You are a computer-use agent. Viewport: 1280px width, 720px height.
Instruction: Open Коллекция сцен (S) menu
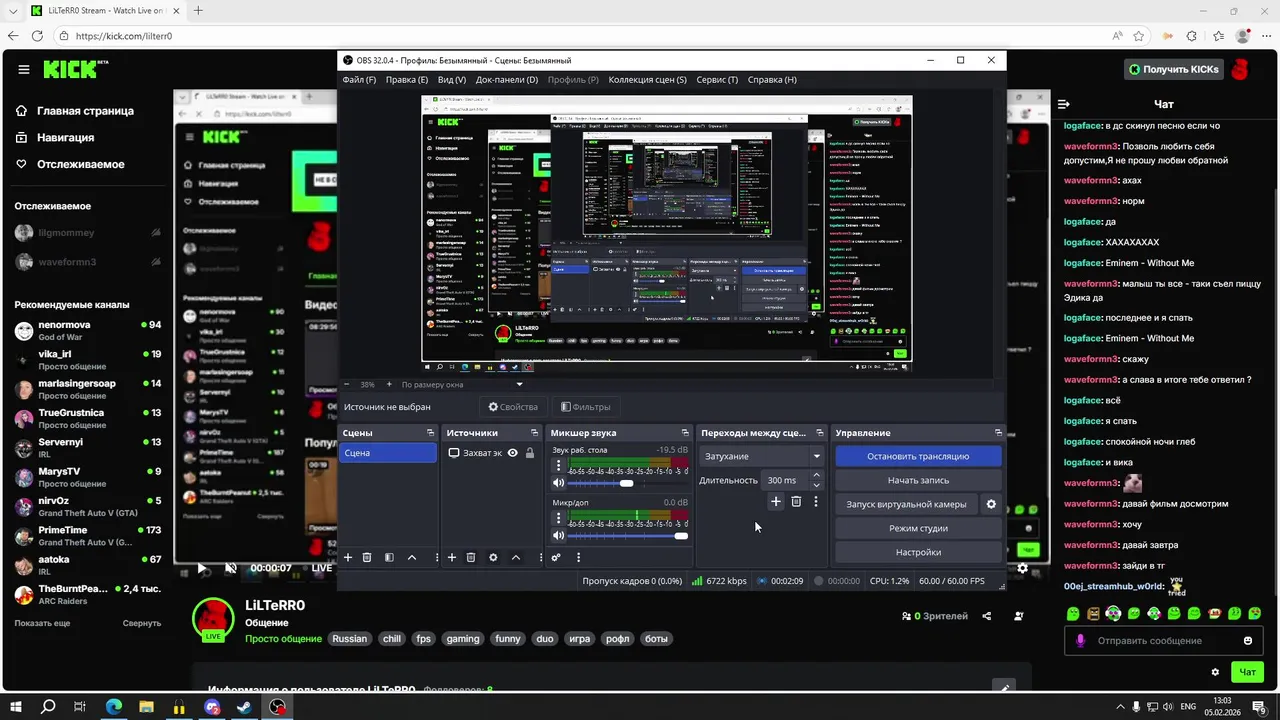click(648, 80)
